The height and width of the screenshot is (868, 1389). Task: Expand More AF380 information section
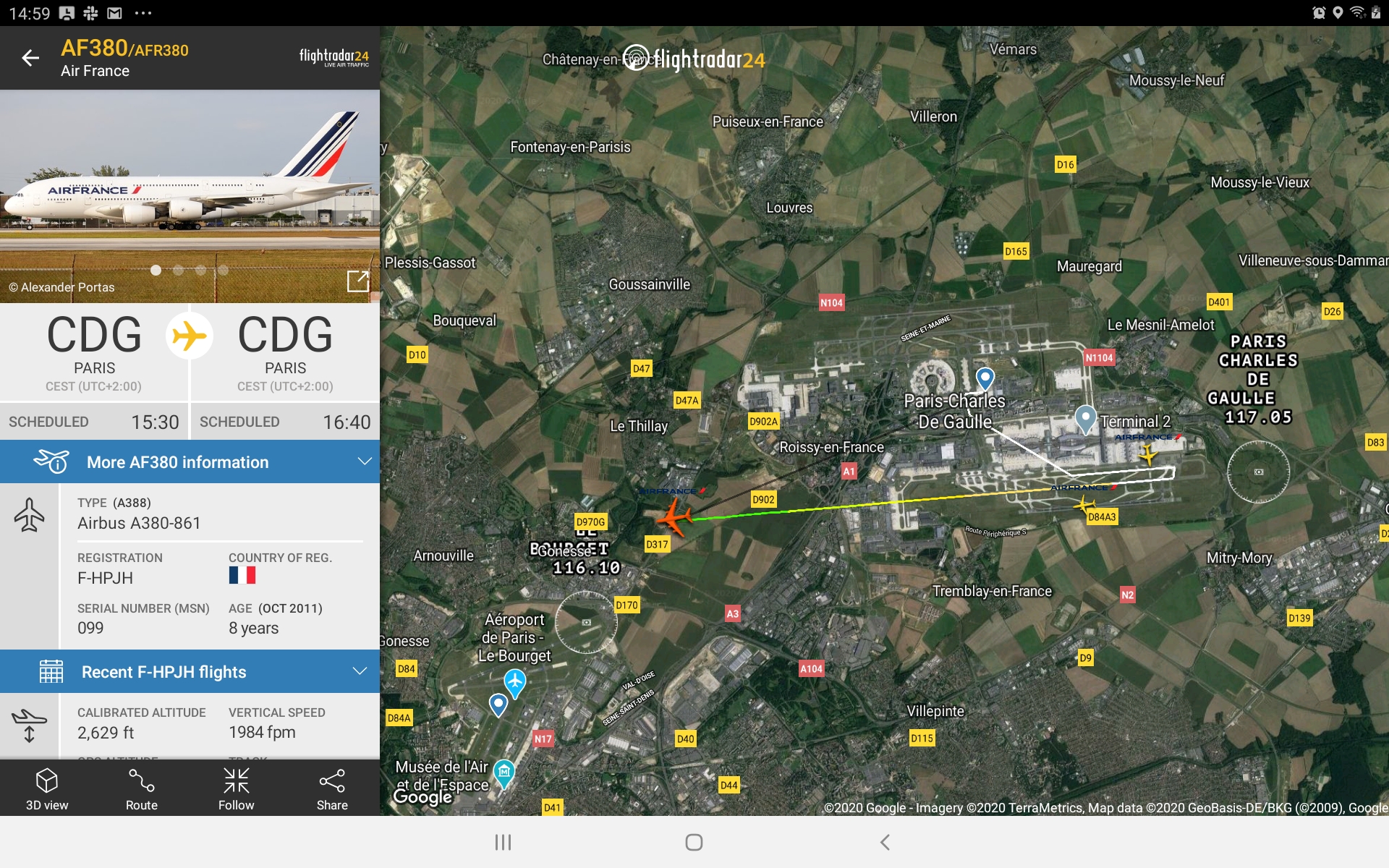pyautogui.click(x=190, y=461)
